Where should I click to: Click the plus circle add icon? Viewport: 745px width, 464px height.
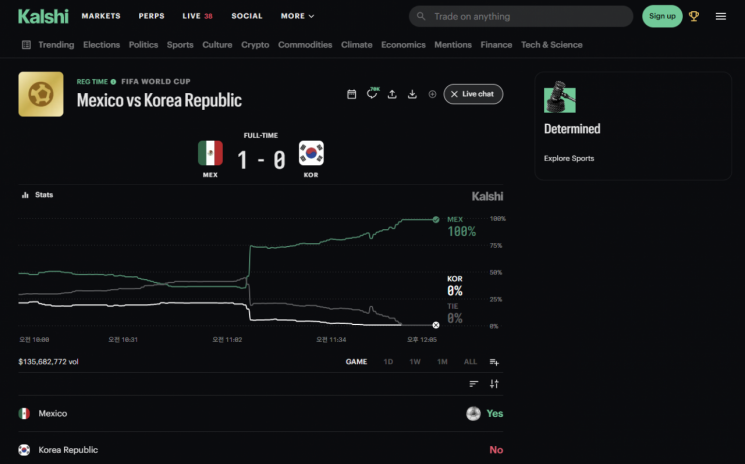pos(432,94)
